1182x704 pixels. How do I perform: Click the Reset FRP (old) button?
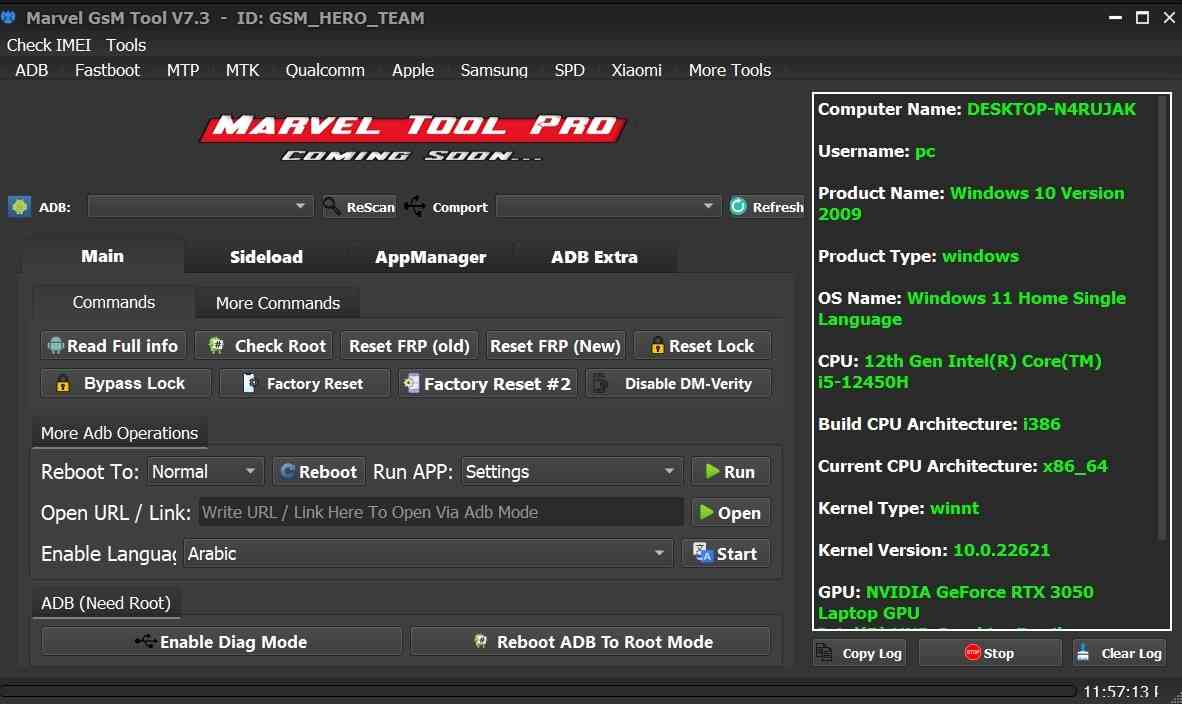click(409, 345)
